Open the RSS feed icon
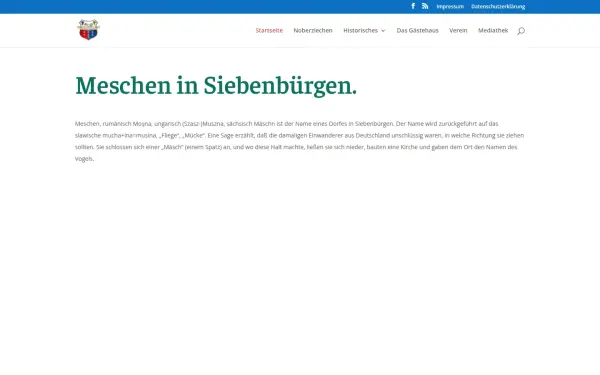 point(425,6)
